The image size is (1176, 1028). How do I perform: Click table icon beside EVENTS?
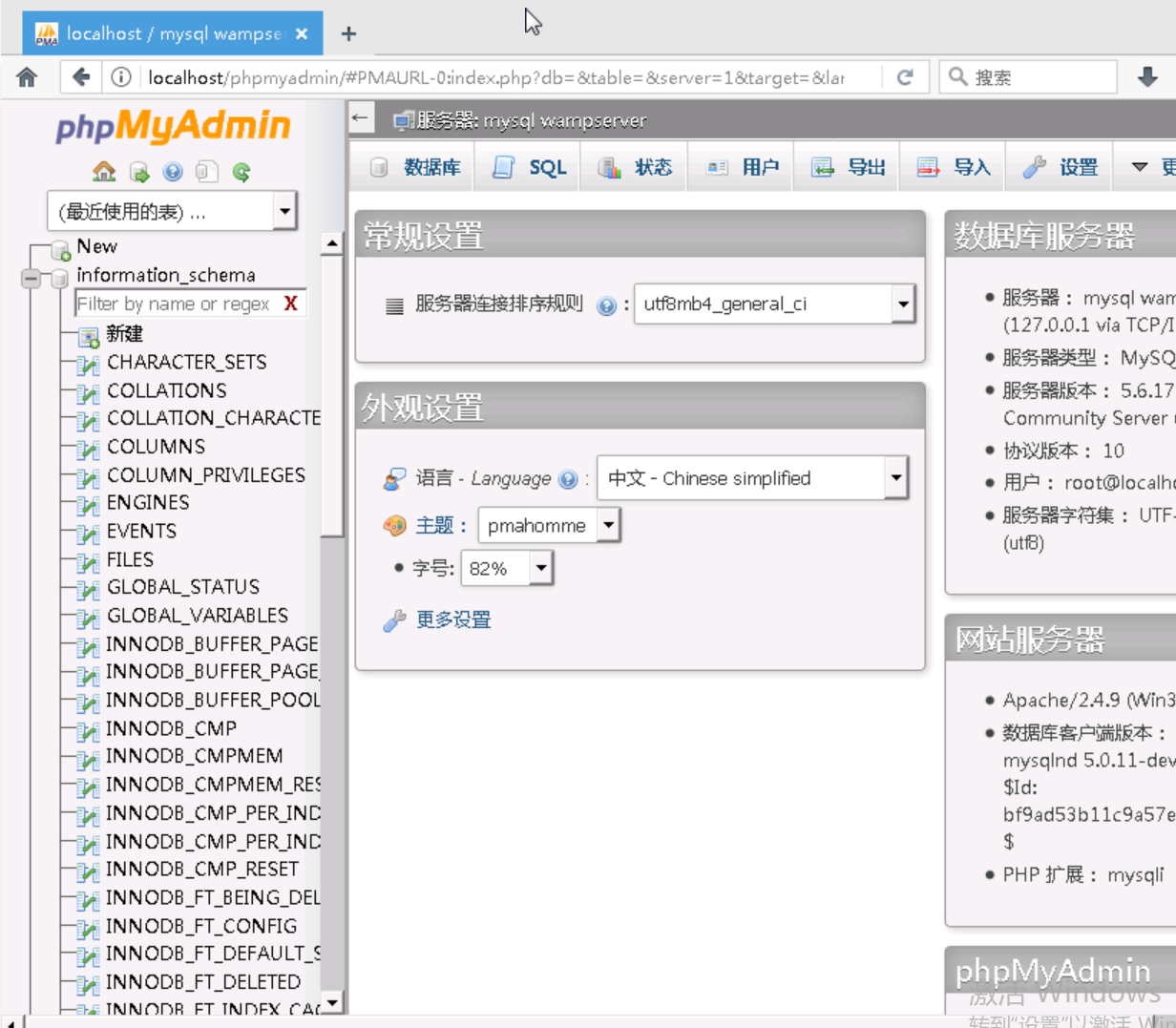[88, 534]
